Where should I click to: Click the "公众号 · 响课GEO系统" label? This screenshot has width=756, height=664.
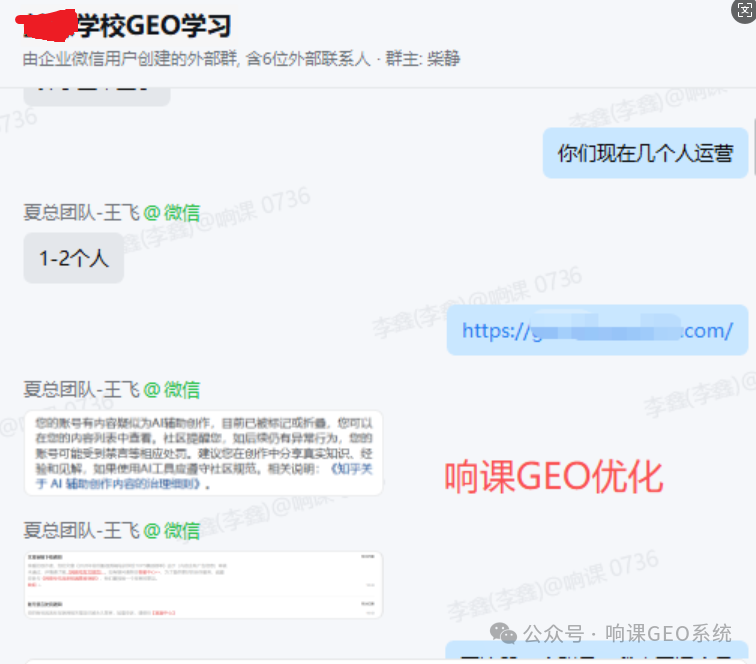point(628,634)
